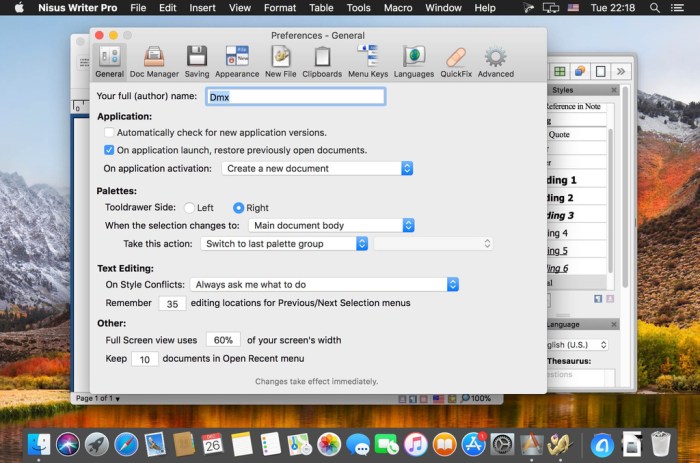This screenshot has height=463, width=700.
Task: Open the New File preferences
Action: [281, 60]
